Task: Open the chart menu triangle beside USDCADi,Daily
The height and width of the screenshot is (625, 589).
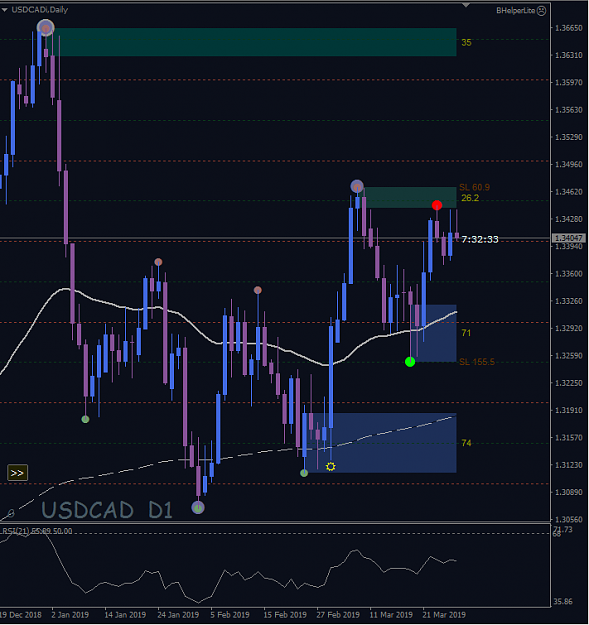Action: click(x=4, y=10)
